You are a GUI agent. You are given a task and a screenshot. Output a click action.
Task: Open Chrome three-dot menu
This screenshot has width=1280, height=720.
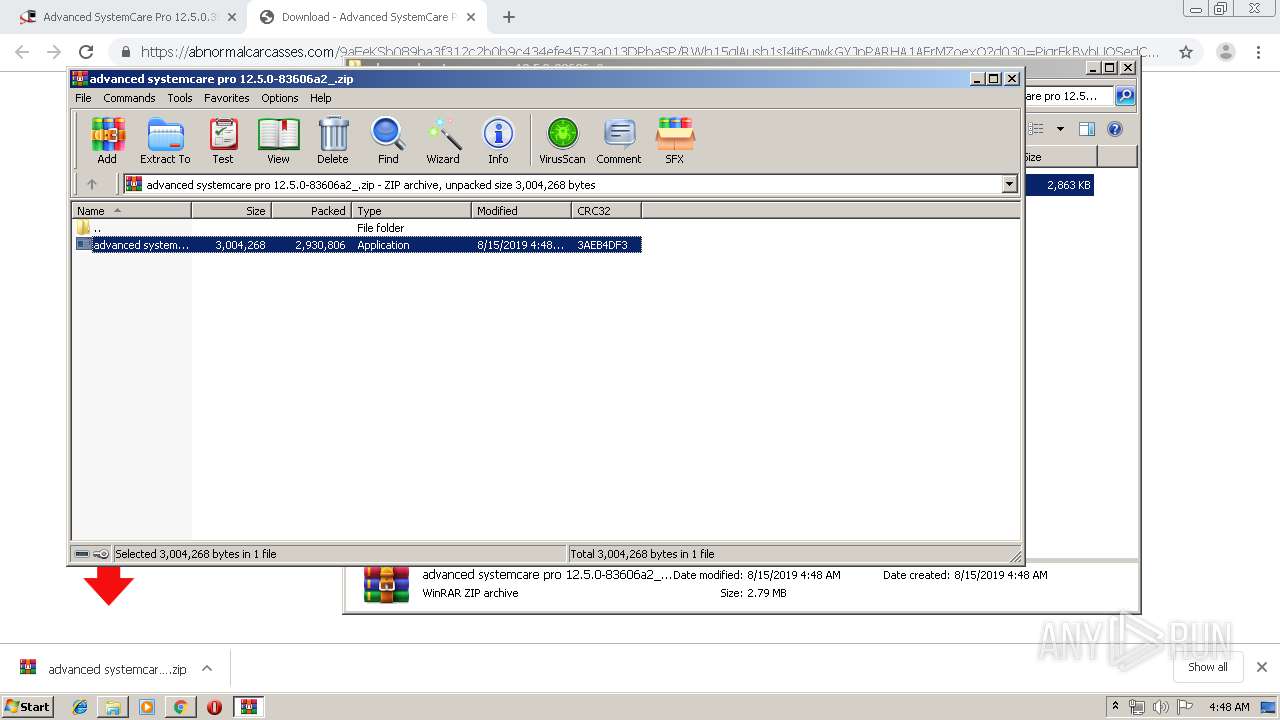pos(1257,52)
